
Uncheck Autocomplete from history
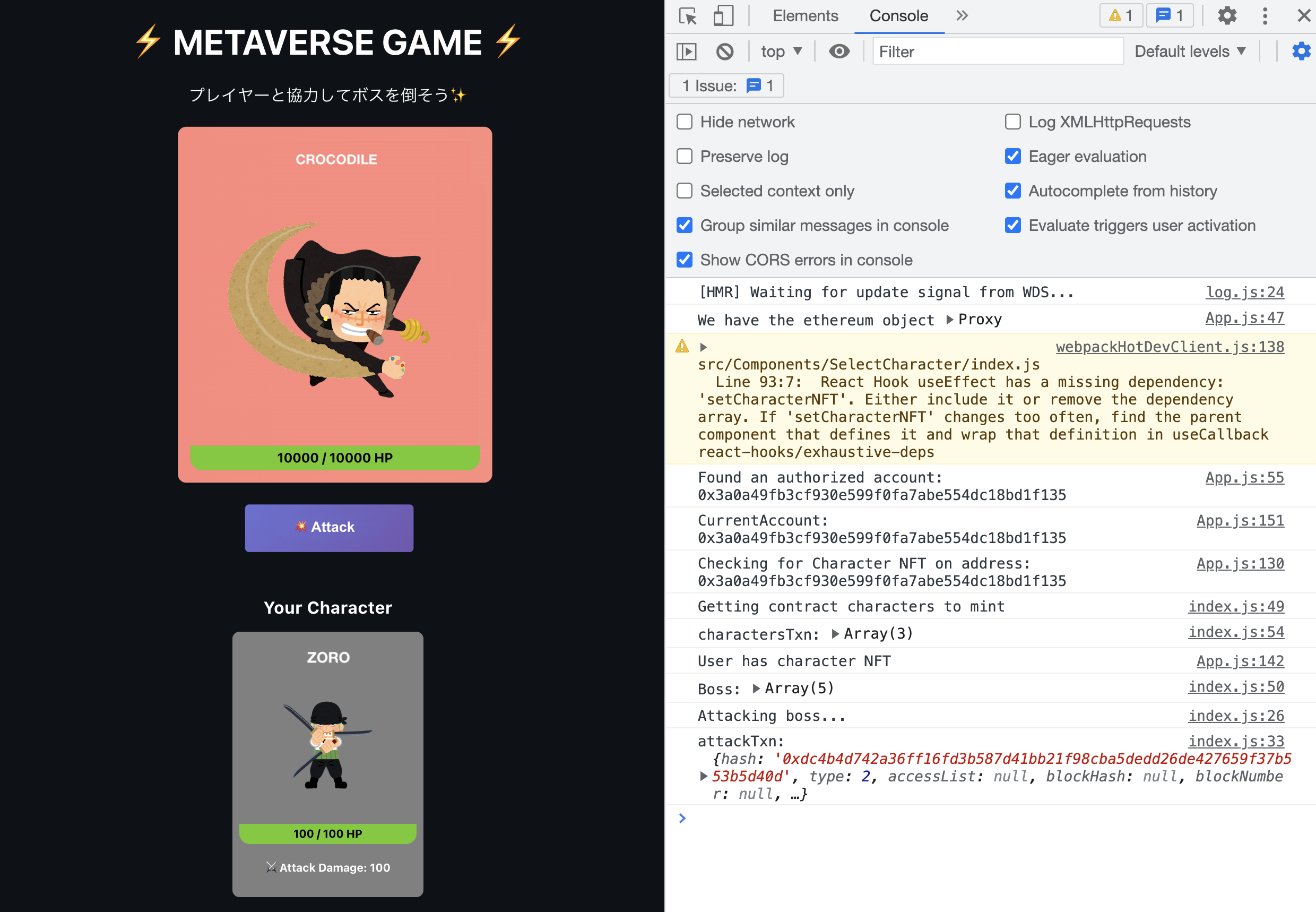1012,190
